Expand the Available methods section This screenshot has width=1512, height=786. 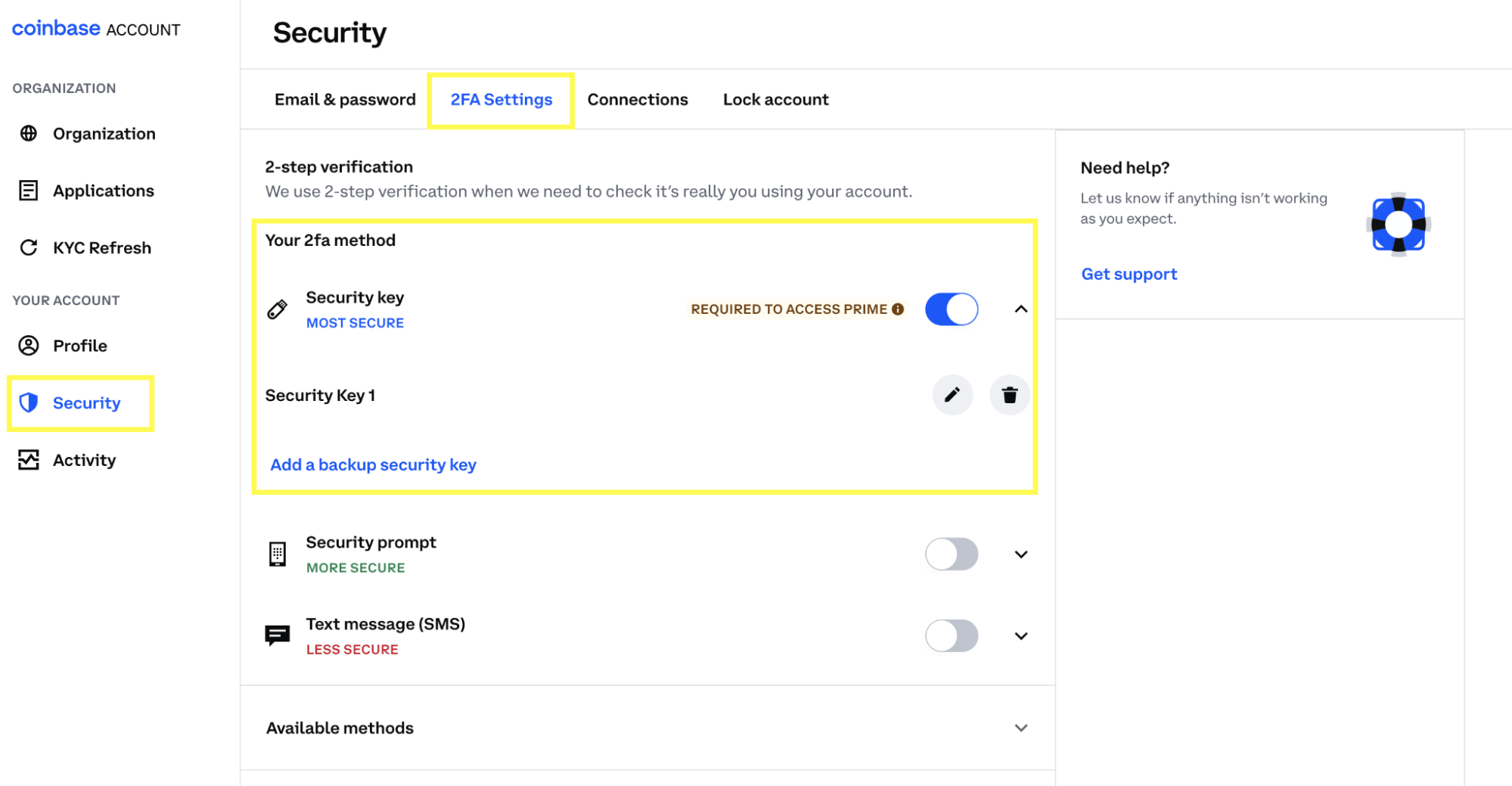(1020, 728)
